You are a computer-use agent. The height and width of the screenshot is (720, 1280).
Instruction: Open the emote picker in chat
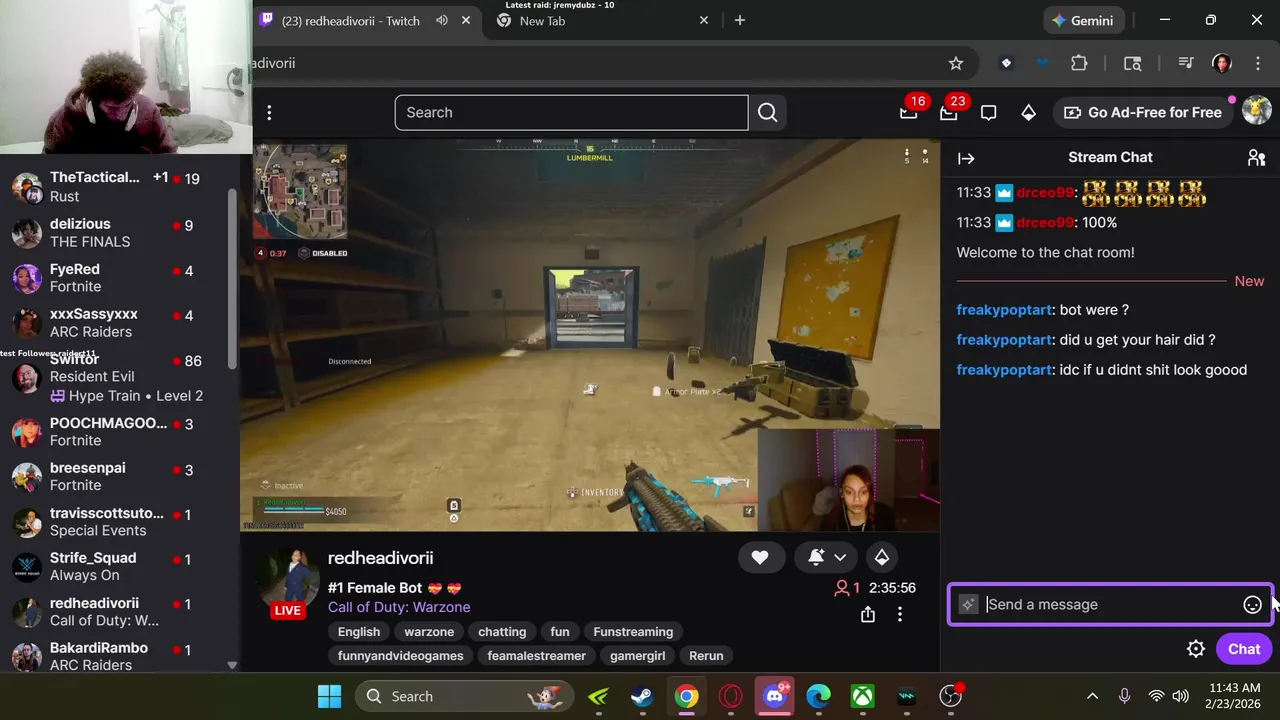(x=1252, y=604)
